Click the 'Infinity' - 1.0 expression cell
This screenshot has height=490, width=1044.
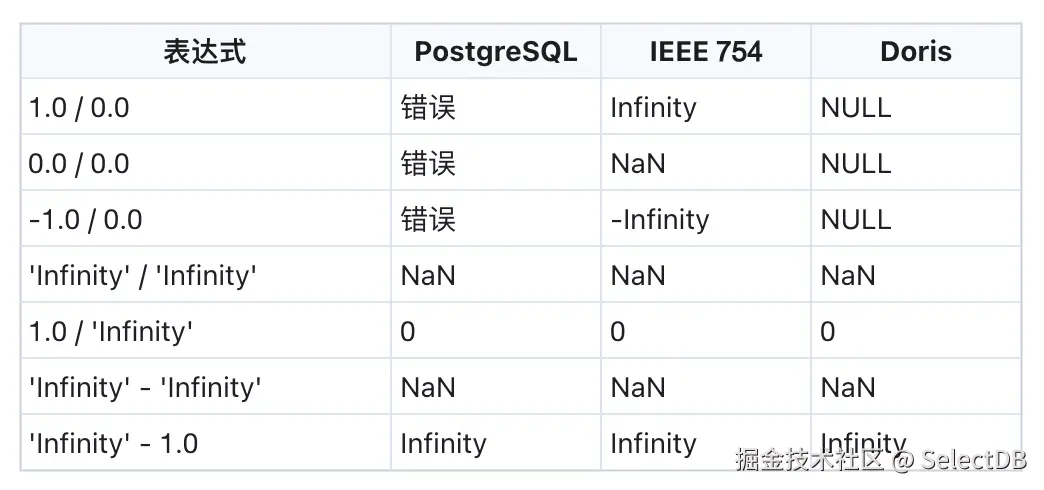tap(113, 443)
